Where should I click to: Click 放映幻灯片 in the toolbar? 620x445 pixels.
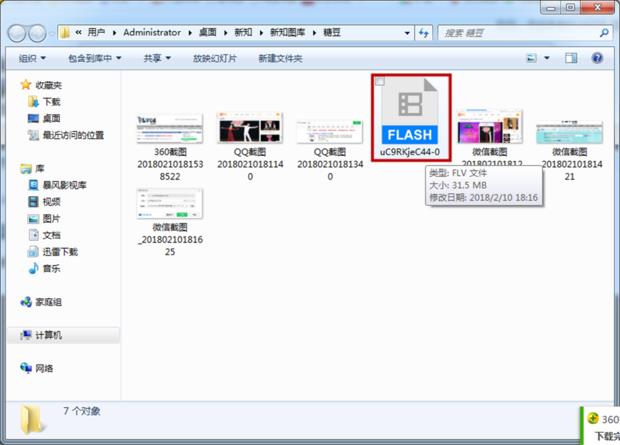click(x=214, y=58)
